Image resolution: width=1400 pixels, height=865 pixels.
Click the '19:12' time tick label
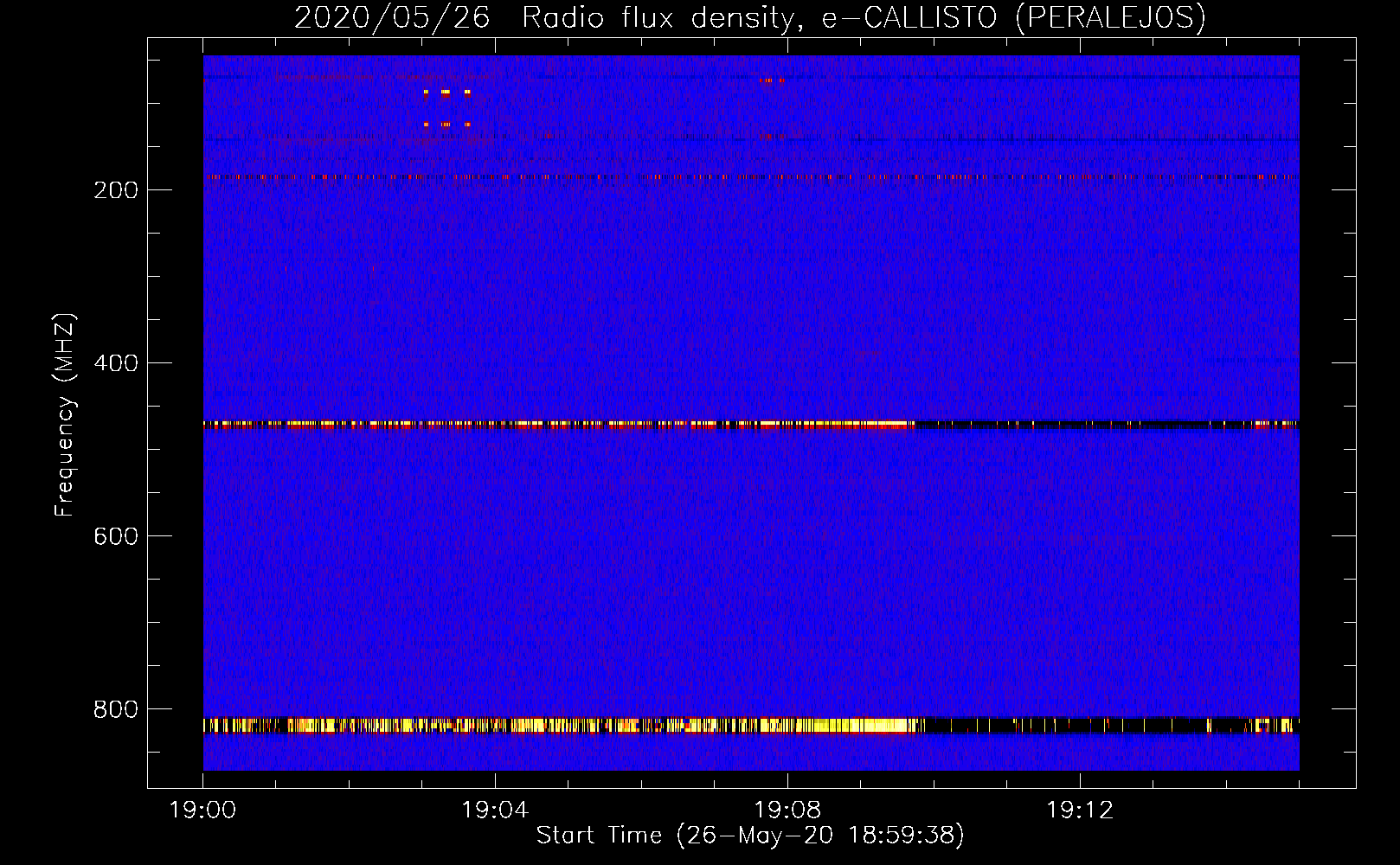point(1080,811)
